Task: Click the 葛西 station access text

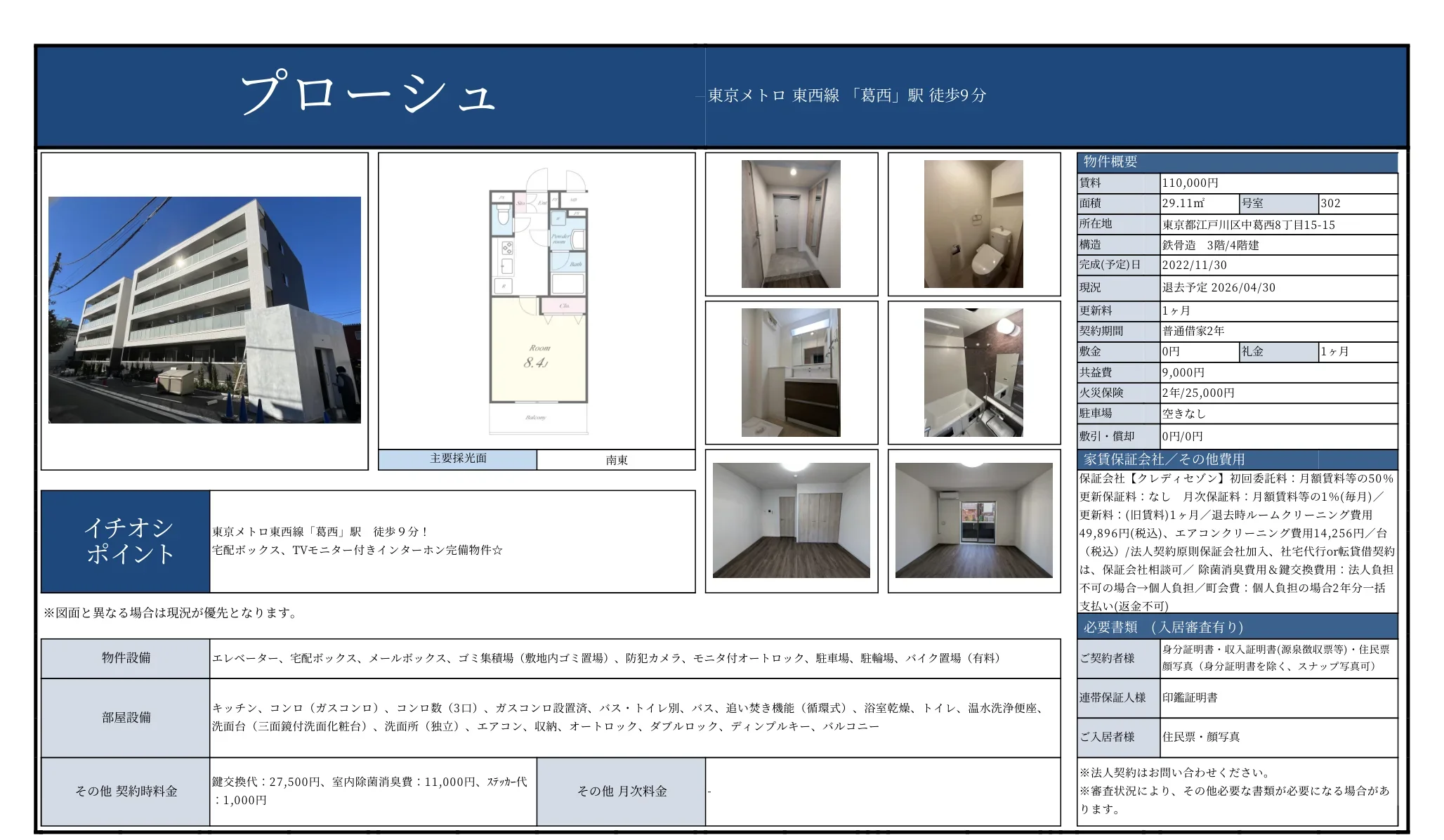Action: (x=847, y=96)
